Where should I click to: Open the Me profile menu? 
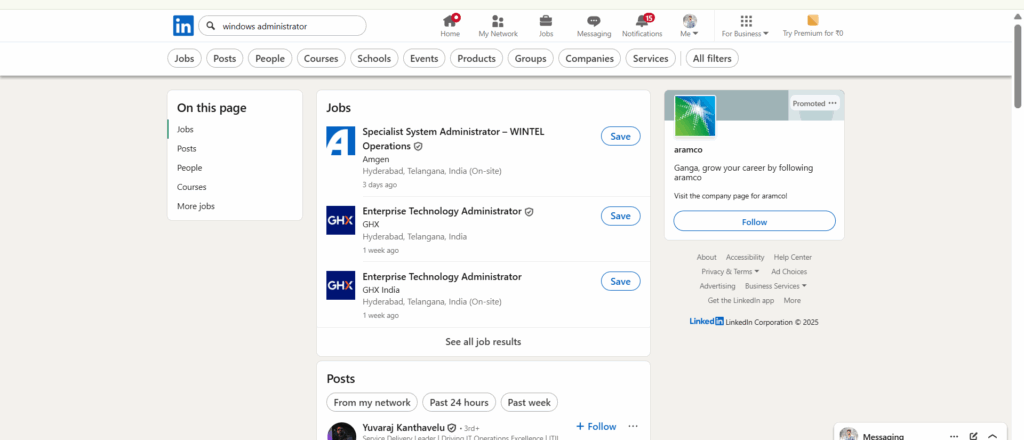690,25
